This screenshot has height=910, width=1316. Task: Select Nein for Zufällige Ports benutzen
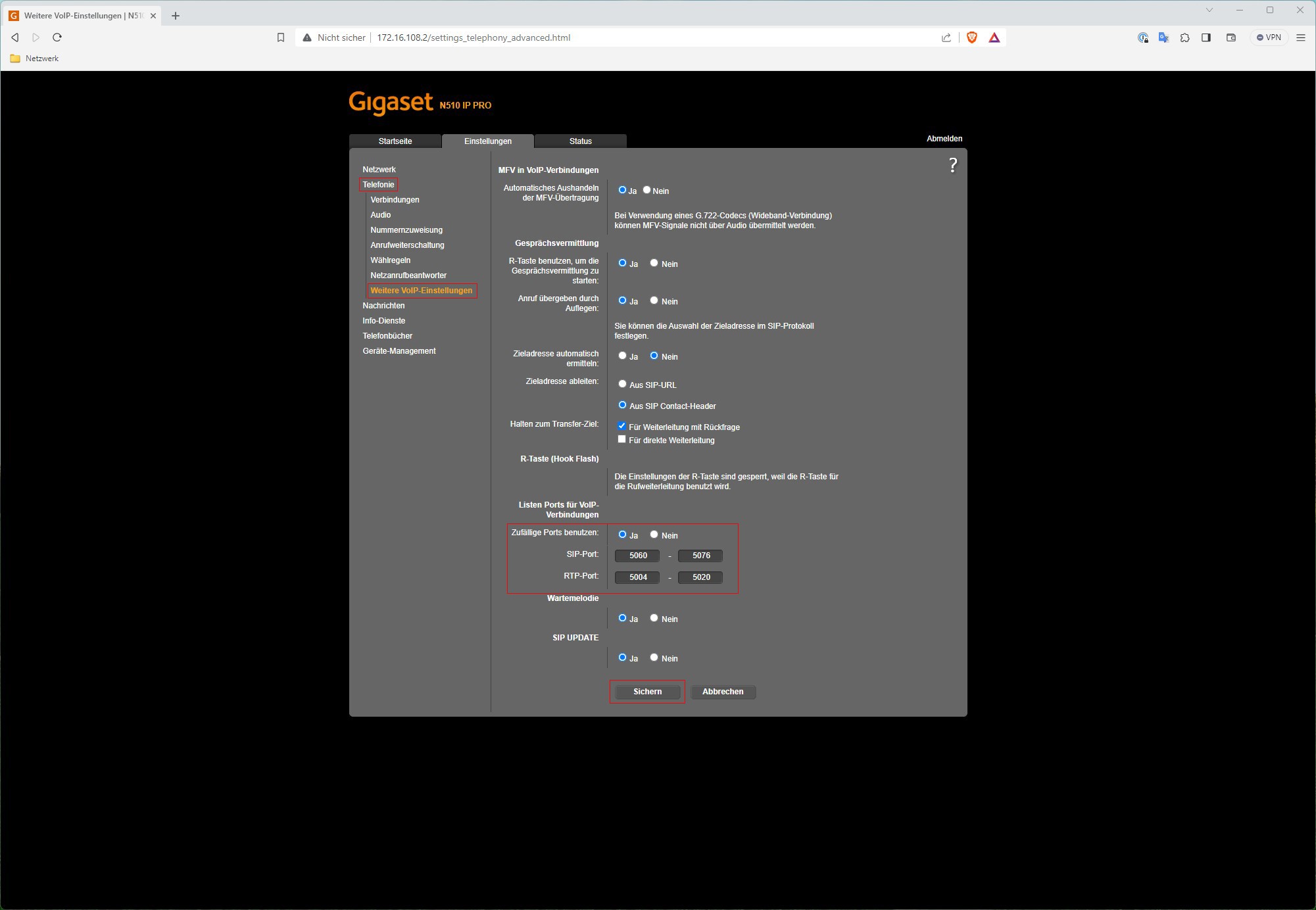coord(654,535)
